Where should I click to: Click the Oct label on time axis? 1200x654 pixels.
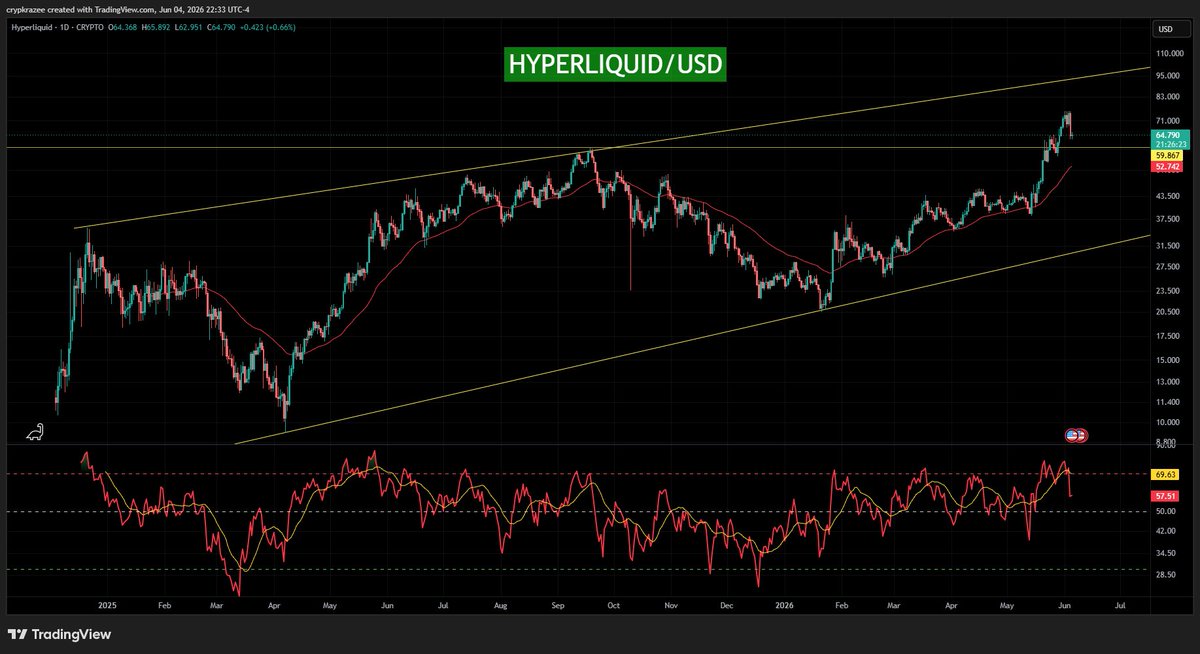click(614, 606)
